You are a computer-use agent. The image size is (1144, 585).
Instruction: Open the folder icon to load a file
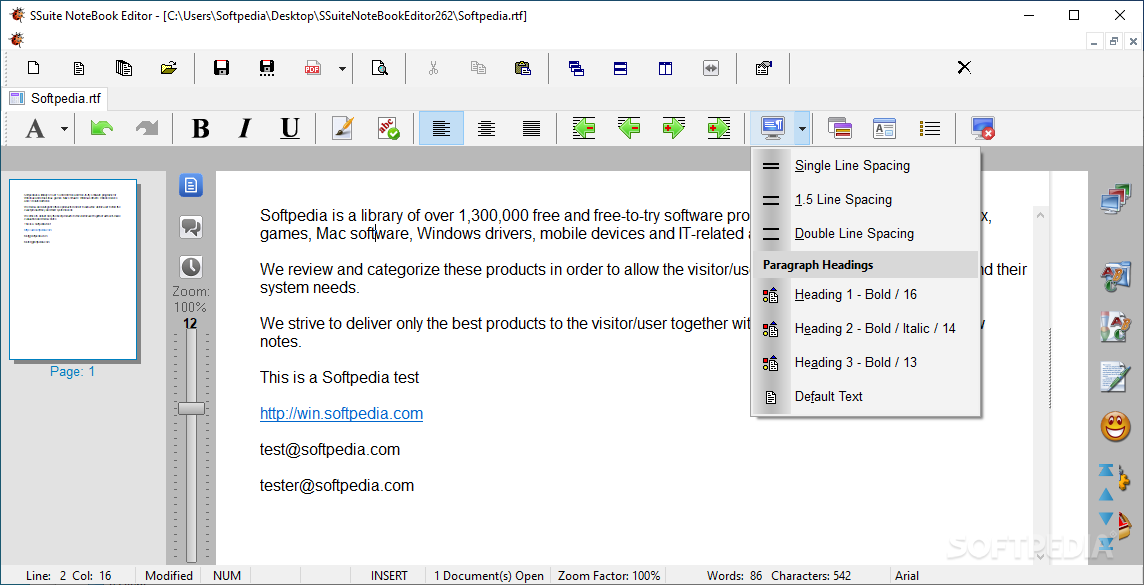(169, 69)
